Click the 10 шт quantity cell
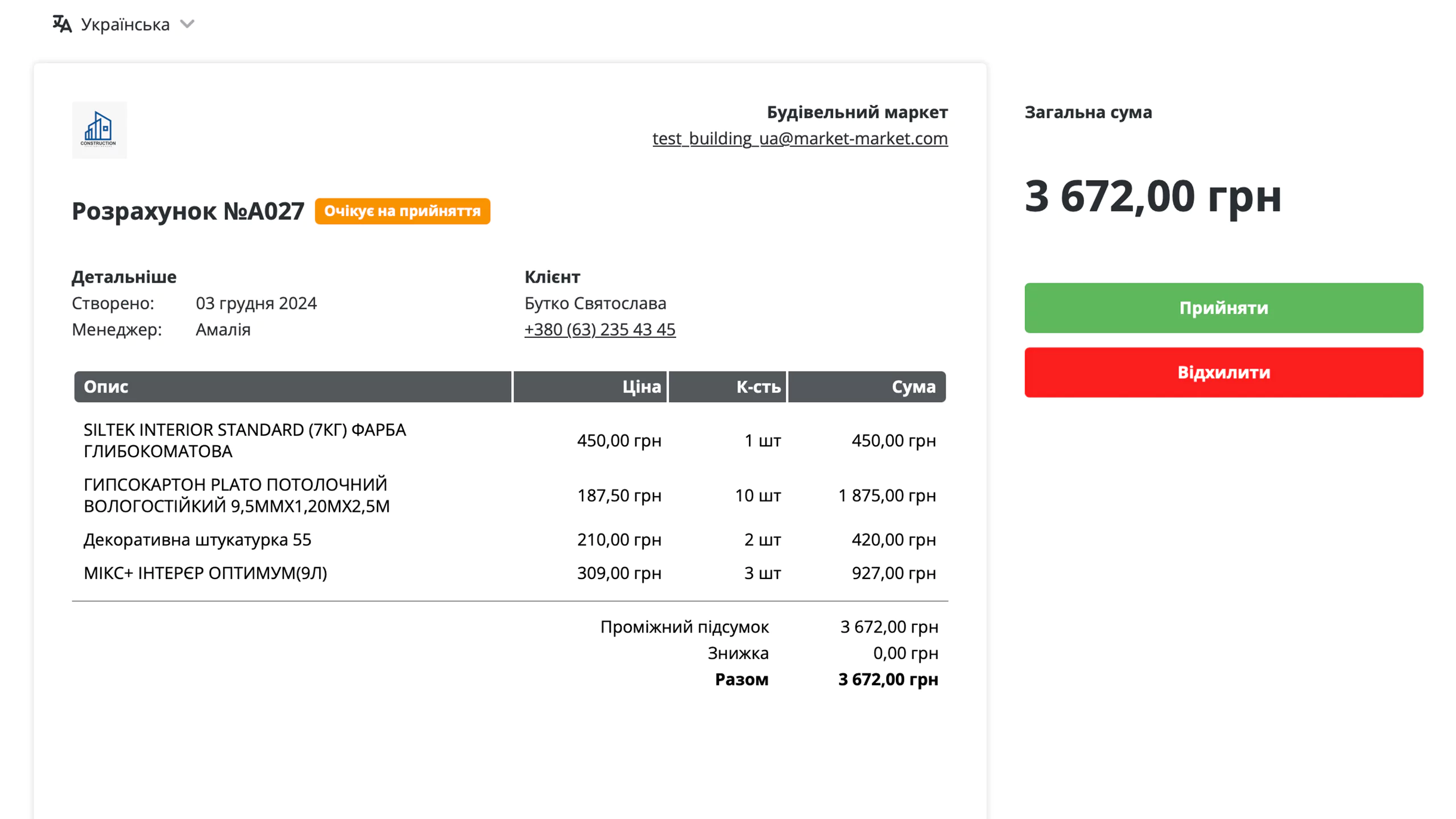Viewport: 1456px width, 819px height. click(x=758, y=495)
